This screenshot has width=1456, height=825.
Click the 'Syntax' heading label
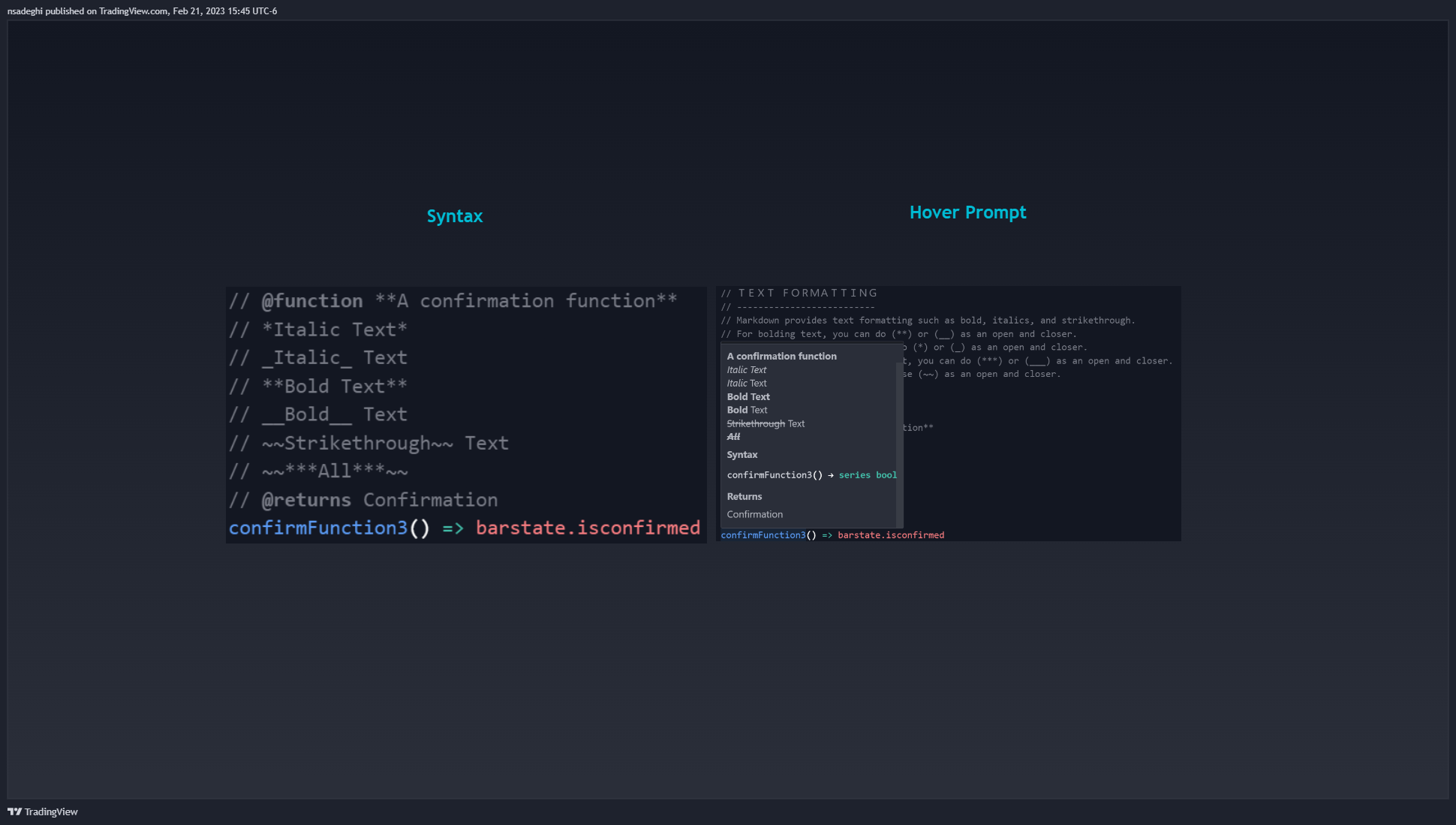pos(455,216)
